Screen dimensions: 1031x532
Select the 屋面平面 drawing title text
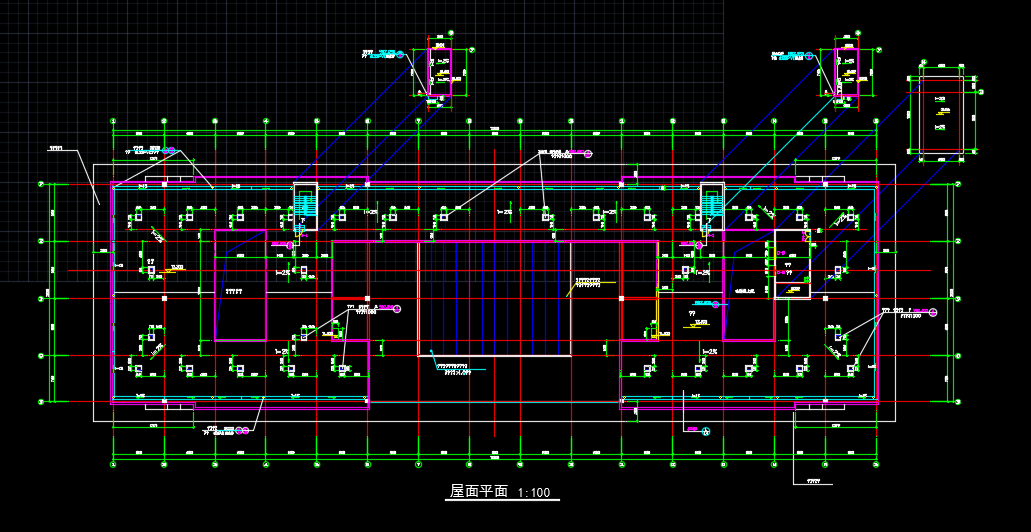479,491
